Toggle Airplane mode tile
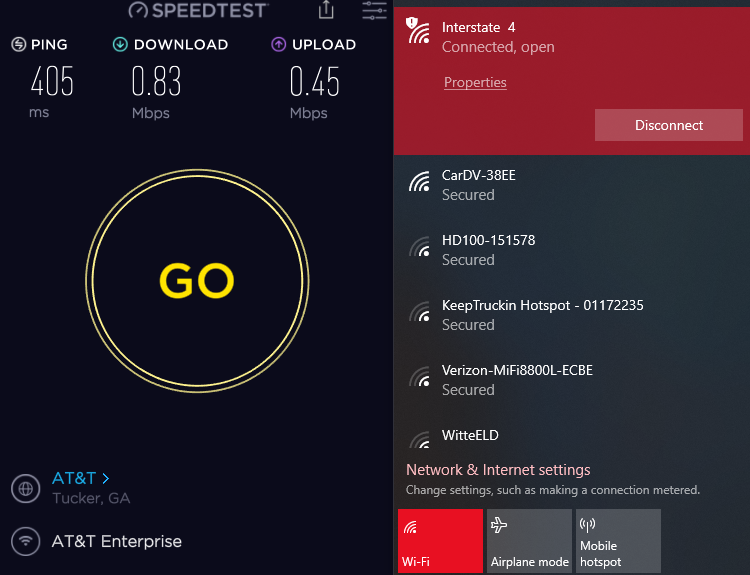 (x=529, y=541)
